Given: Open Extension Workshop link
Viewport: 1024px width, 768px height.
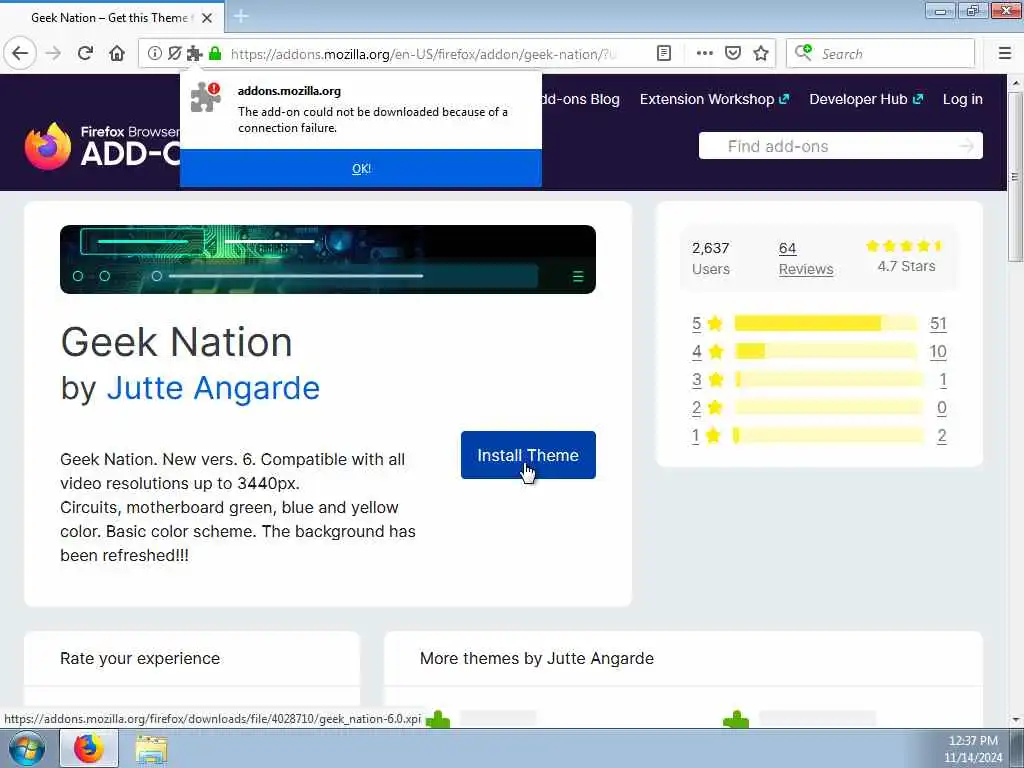Looking at the screenshot, I should pyautogui.click(x=714, y=99).
